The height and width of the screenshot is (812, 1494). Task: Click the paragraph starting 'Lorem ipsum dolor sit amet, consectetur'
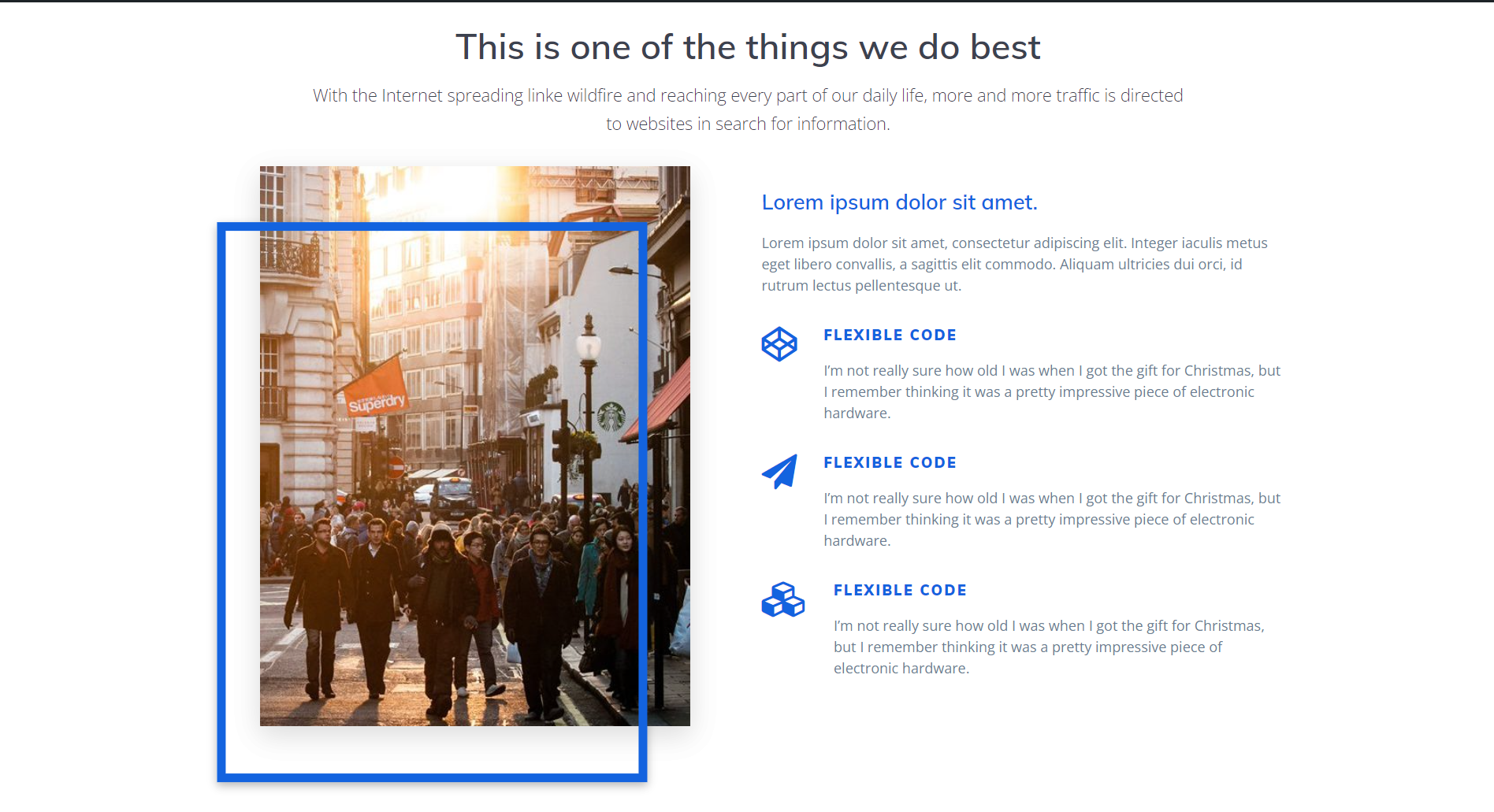point(1014,265)
